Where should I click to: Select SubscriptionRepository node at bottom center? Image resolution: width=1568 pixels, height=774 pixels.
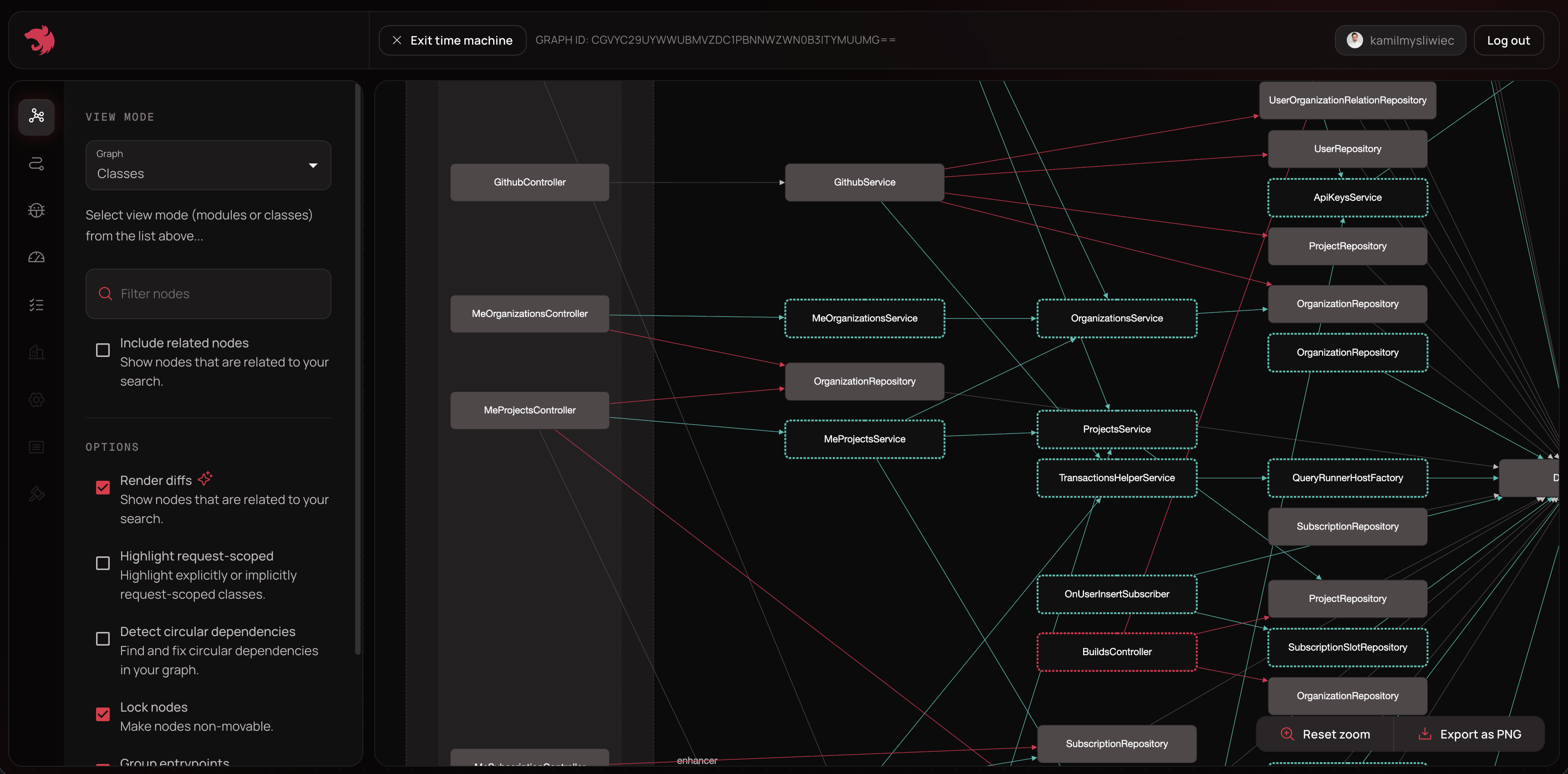pyautogui.click(x=1116, y=743)
